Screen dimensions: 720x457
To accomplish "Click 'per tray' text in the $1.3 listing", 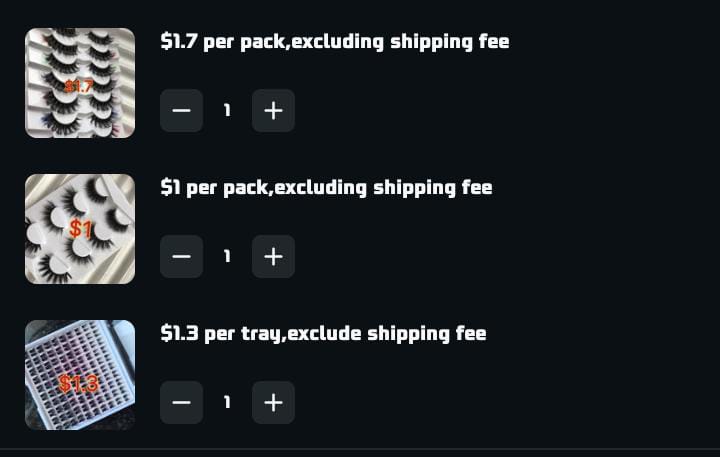I will [244, 334].
